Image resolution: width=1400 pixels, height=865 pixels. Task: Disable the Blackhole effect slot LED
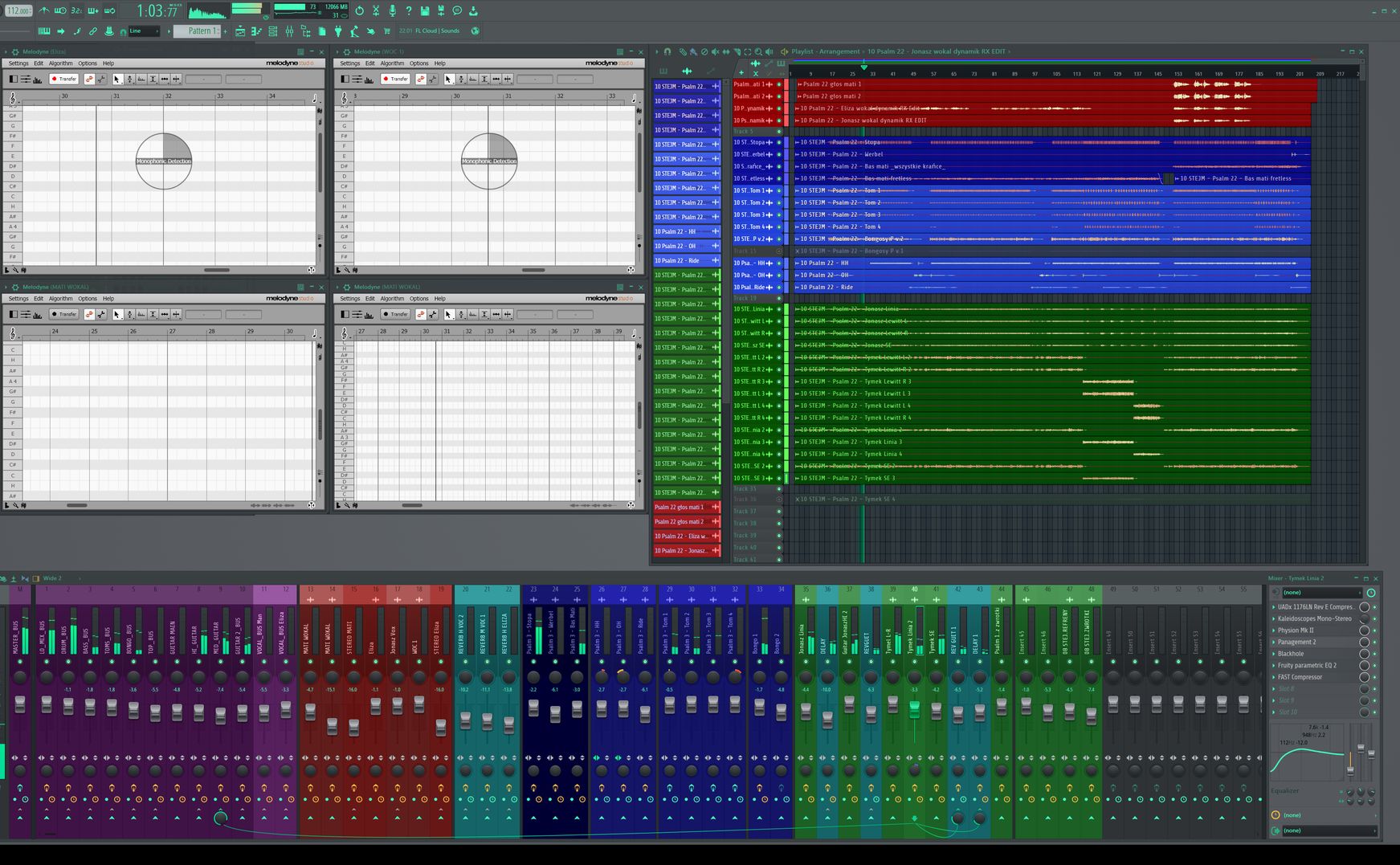tap(1374, 653)
